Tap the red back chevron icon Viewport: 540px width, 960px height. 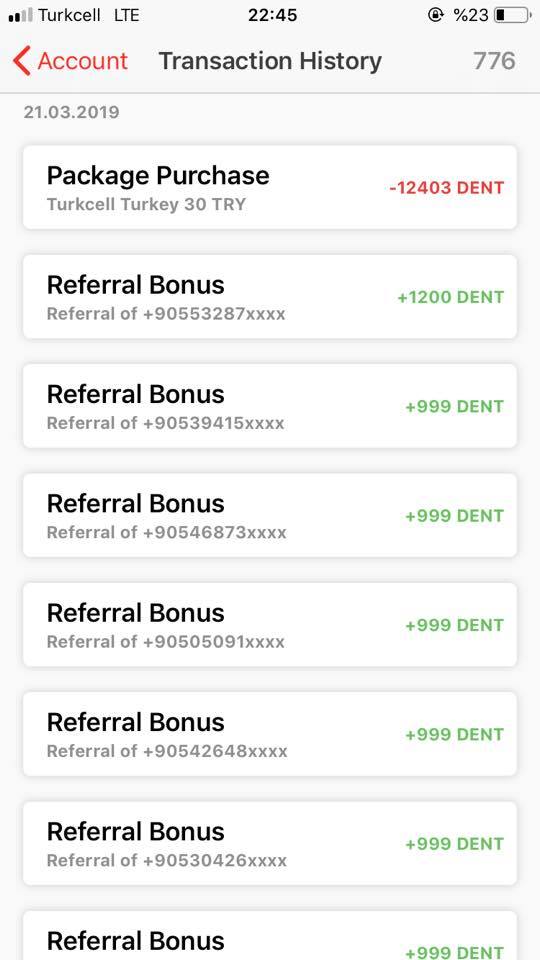point(21,61)
